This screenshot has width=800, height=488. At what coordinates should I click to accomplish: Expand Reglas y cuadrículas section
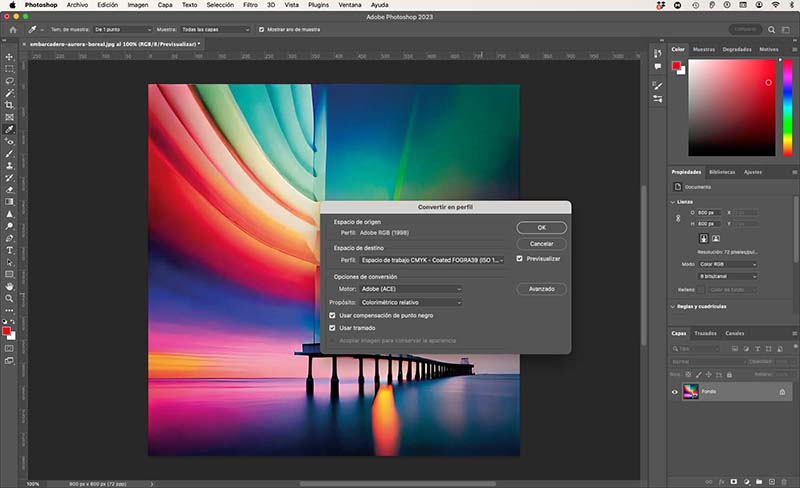point(673,307)
